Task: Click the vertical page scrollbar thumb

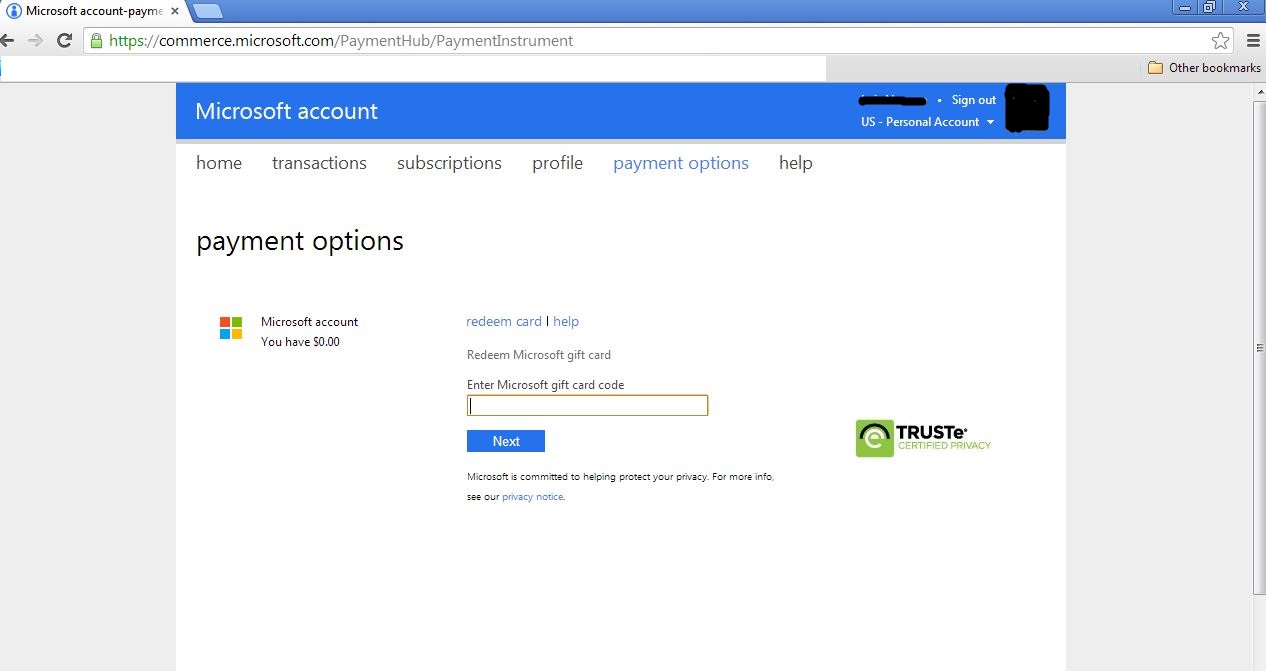Action: point(1259,348)
